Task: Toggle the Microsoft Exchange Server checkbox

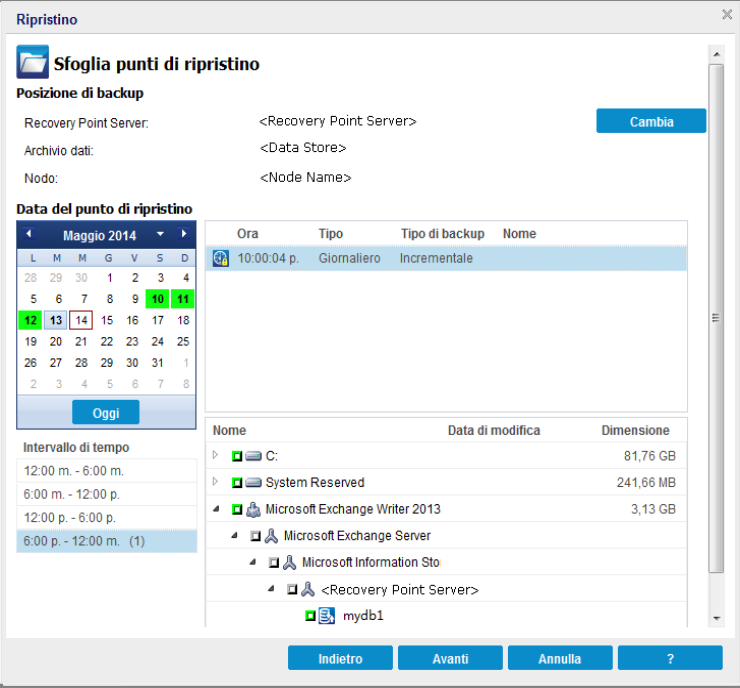Action: coord(255,536)
